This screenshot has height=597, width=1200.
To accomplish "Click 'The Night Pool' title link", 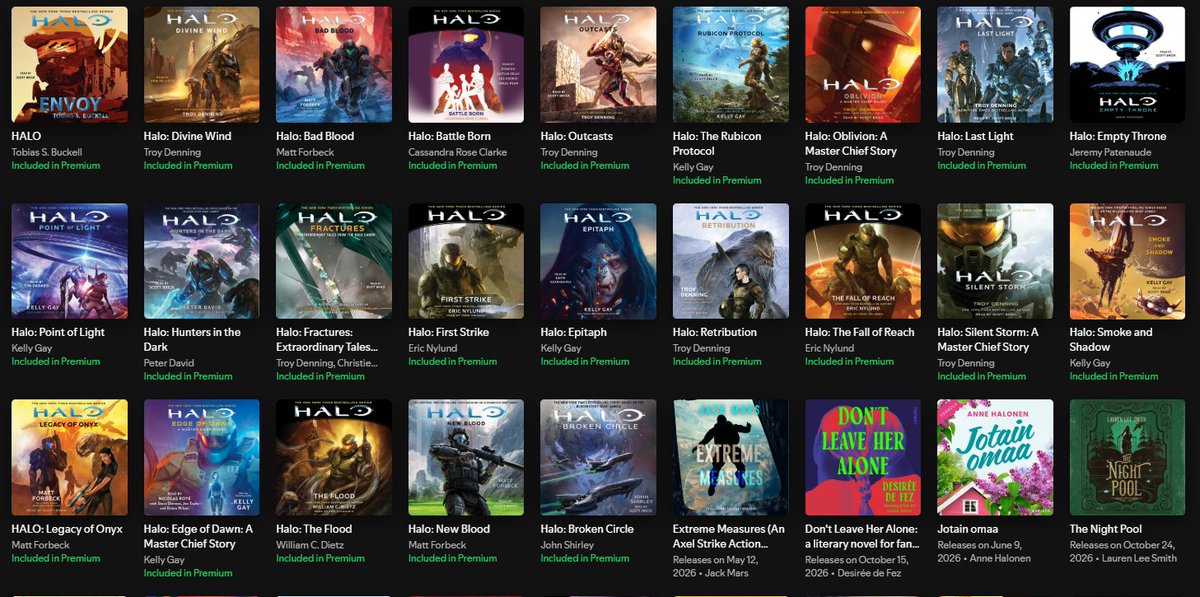I will (1106, 528).
